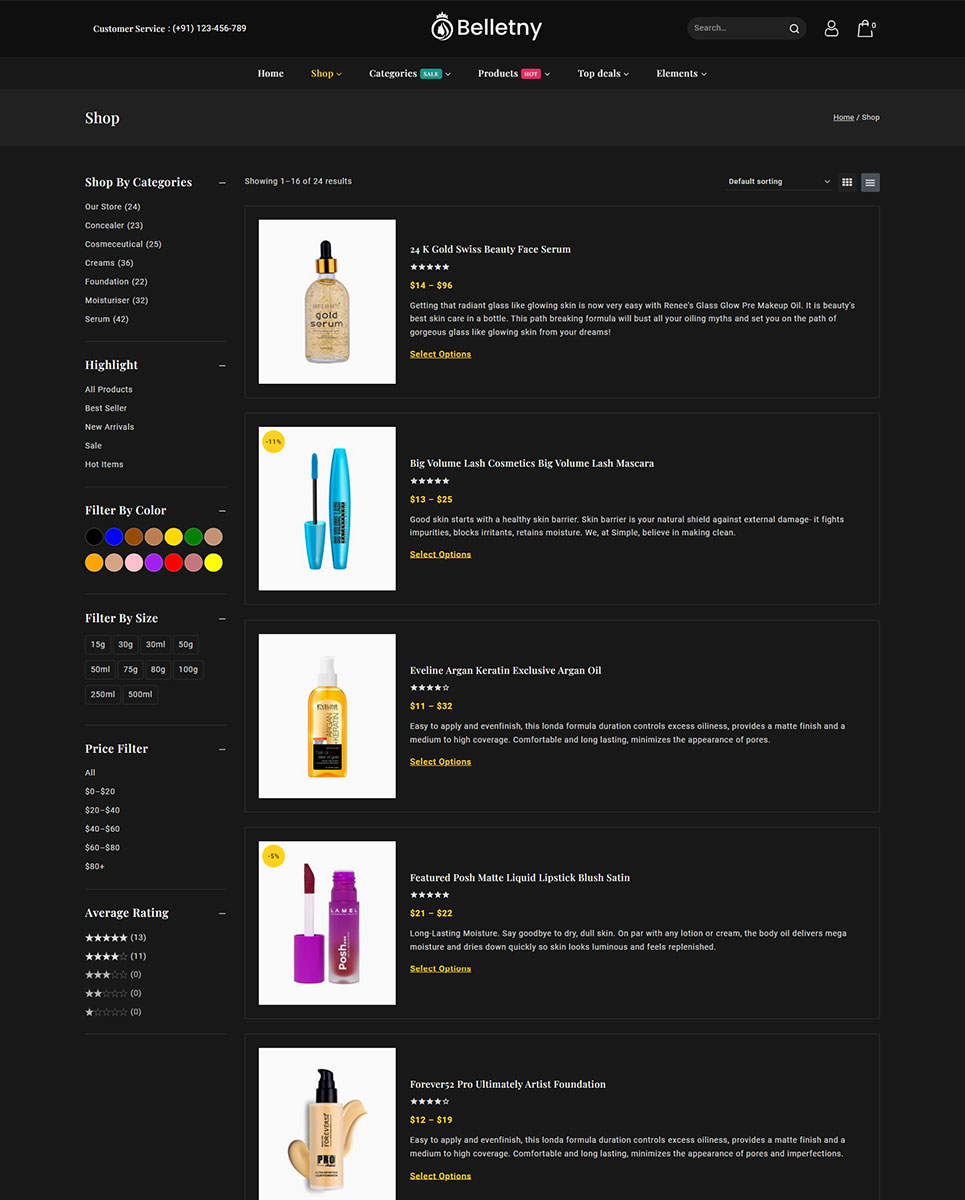Open the Moisturiser category link
965x1200 pixels.
tap(107, 300)
